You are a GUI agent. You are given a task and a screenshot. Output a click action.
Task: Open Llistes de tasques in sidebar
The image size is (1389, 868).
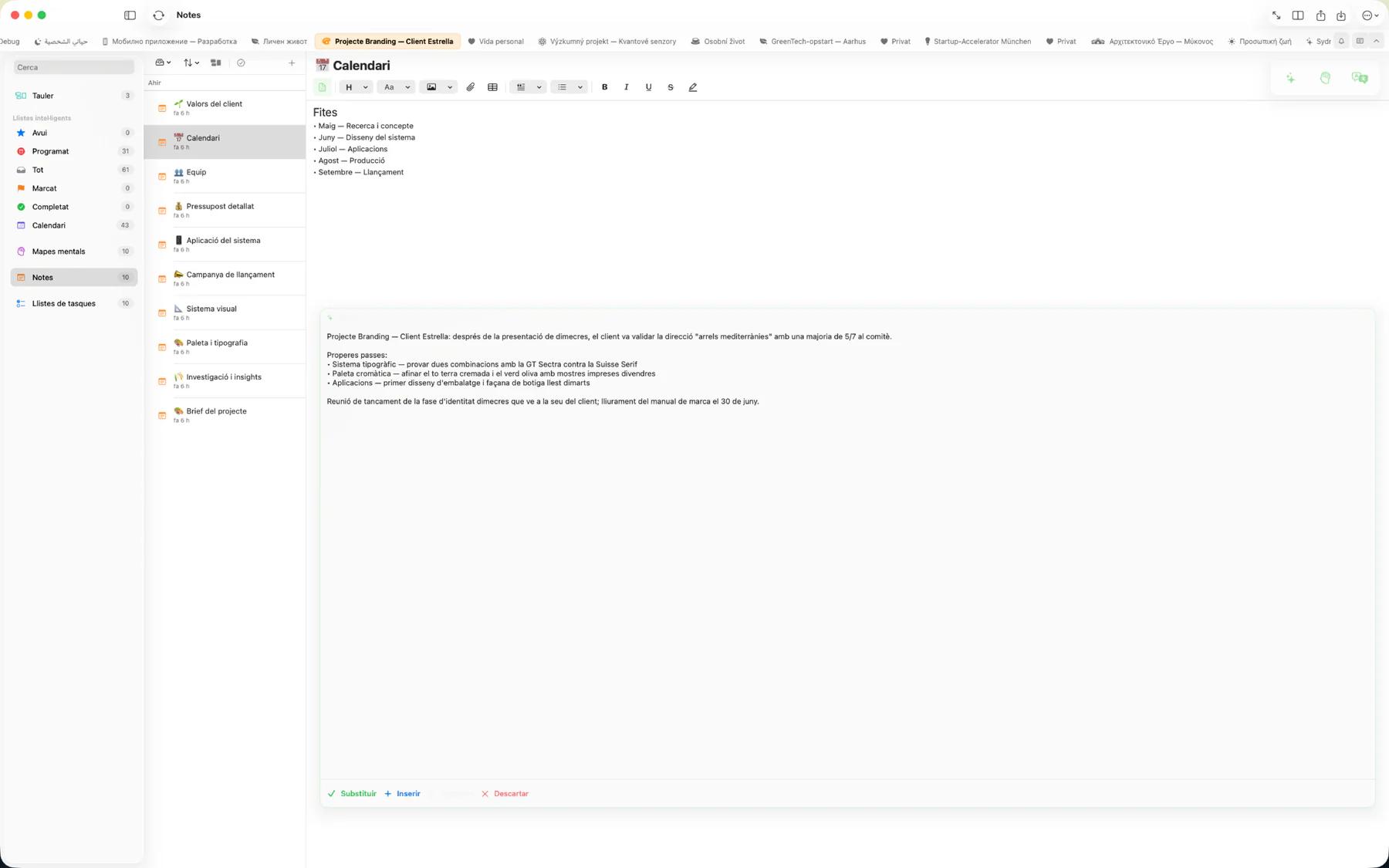pyautogui.click(x=74, y=303)
